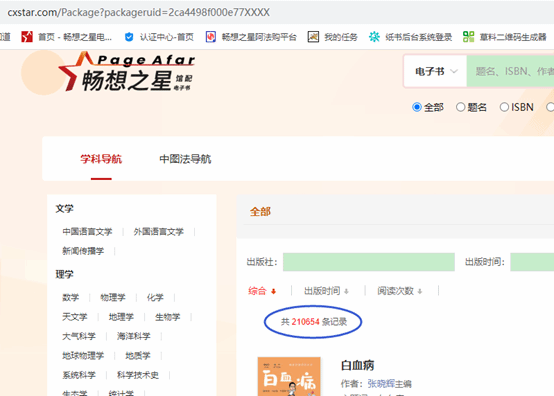Sort results by 综合
The image size is (554, 396).
(257, 291)
